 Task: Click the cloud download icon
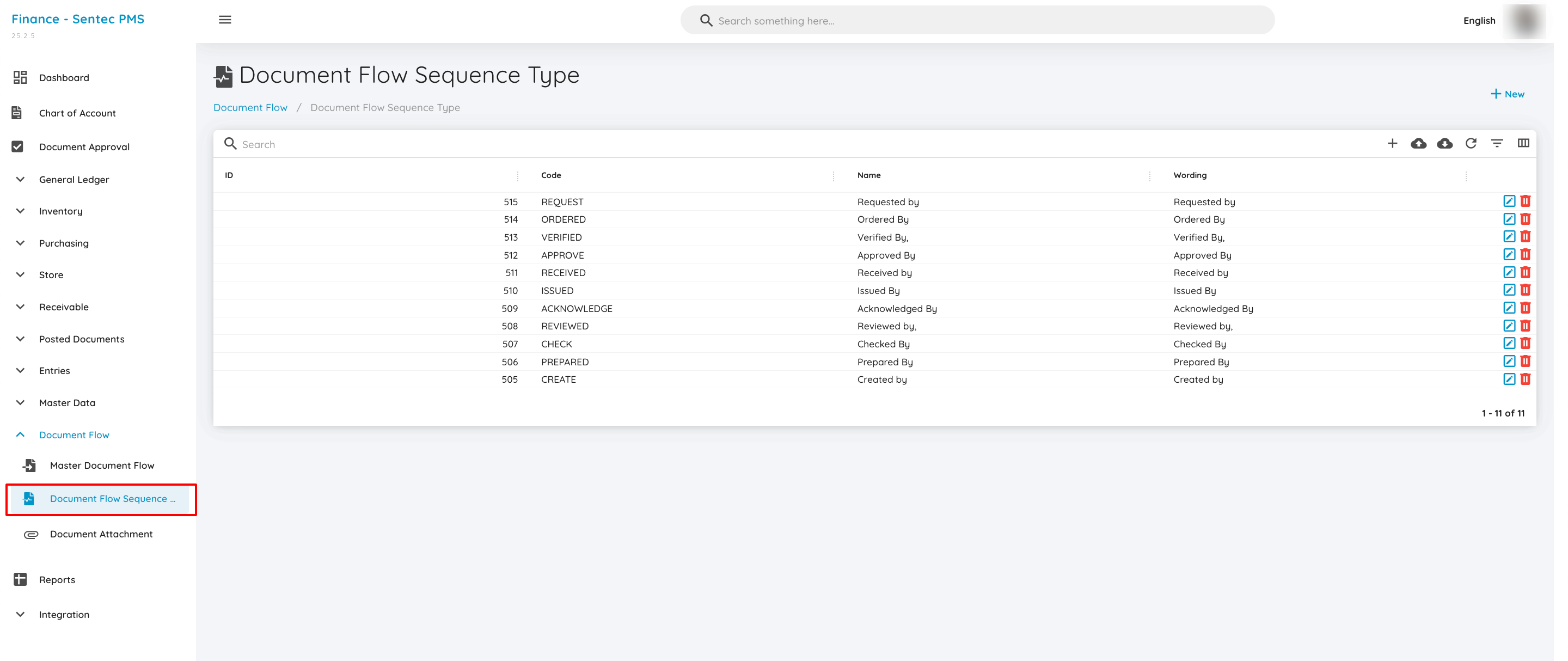1444,144
